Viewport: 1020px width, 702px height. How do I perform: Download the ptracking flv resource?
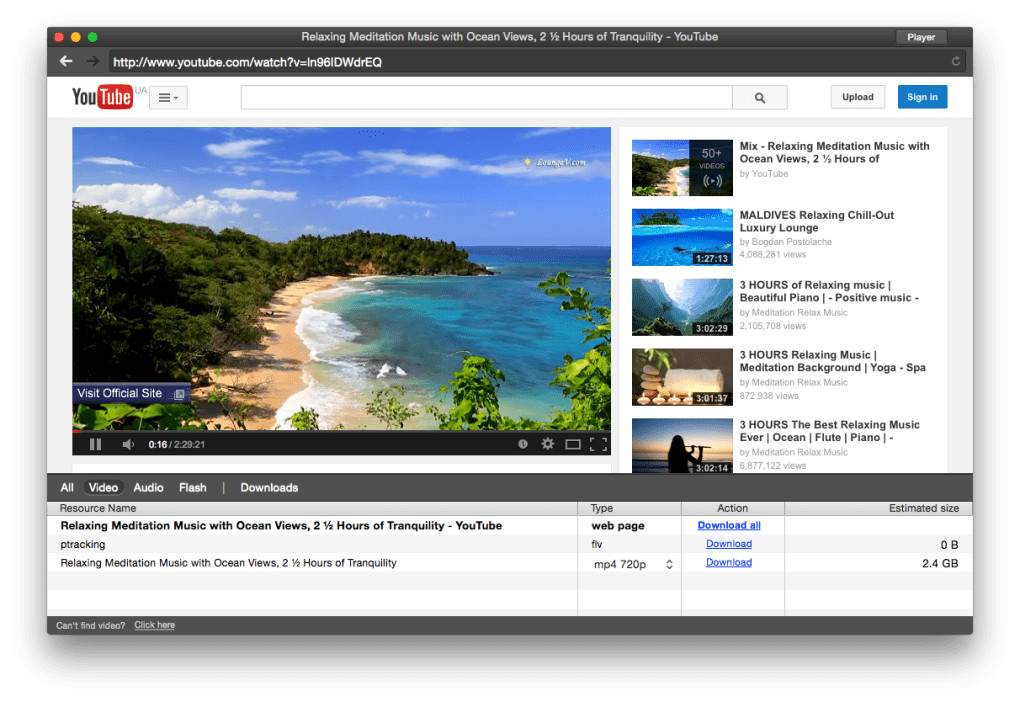[x=729, y=544]
